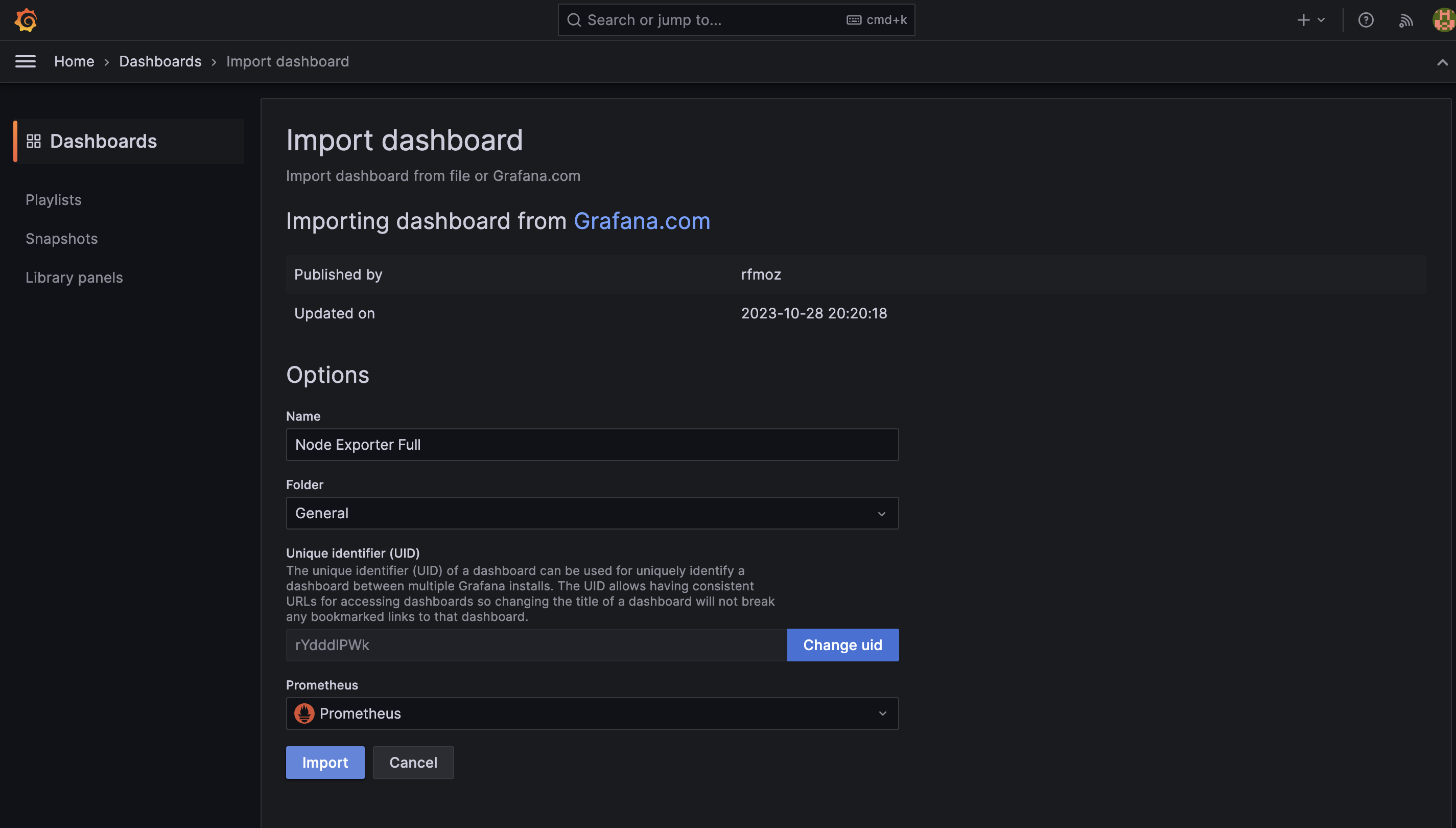Go to Dashboards breadcrumb link

click(160, 61)
